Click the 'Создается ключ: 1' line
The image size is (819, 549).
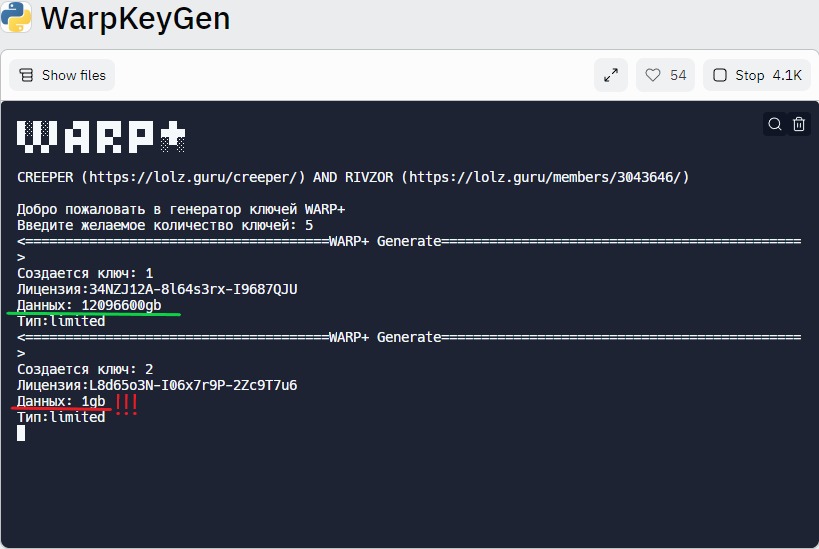[85, 273]
